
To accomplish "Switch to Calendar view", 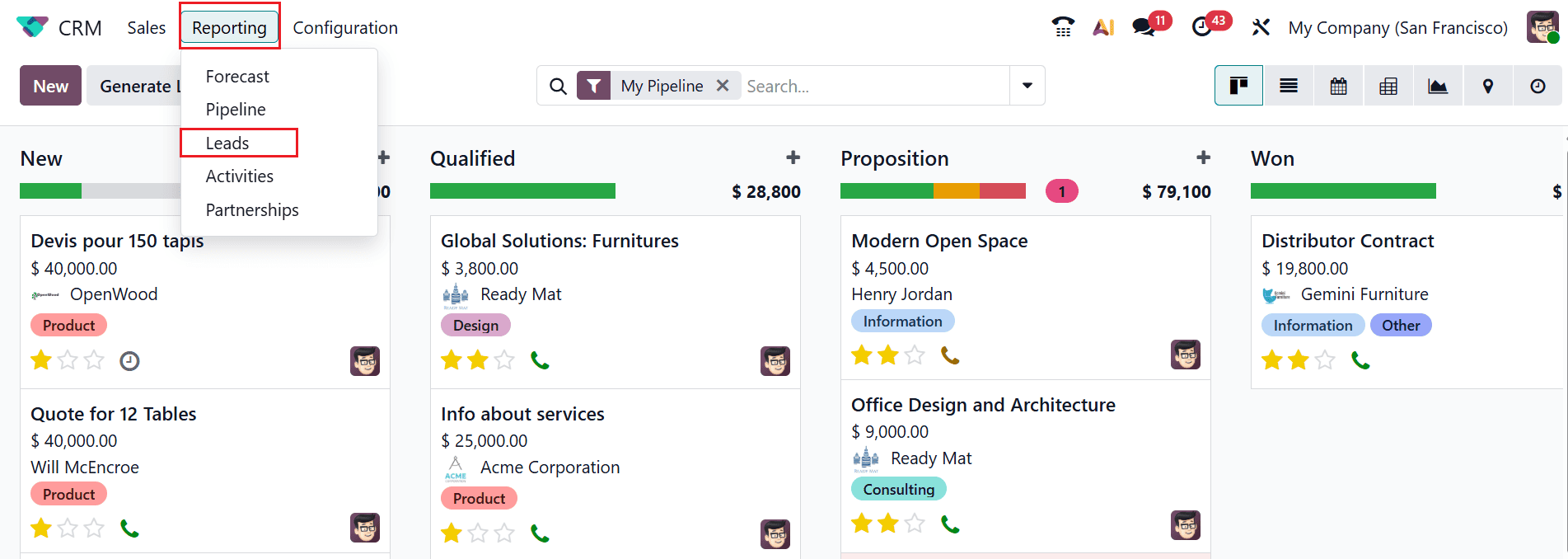I will (1339, 86).
